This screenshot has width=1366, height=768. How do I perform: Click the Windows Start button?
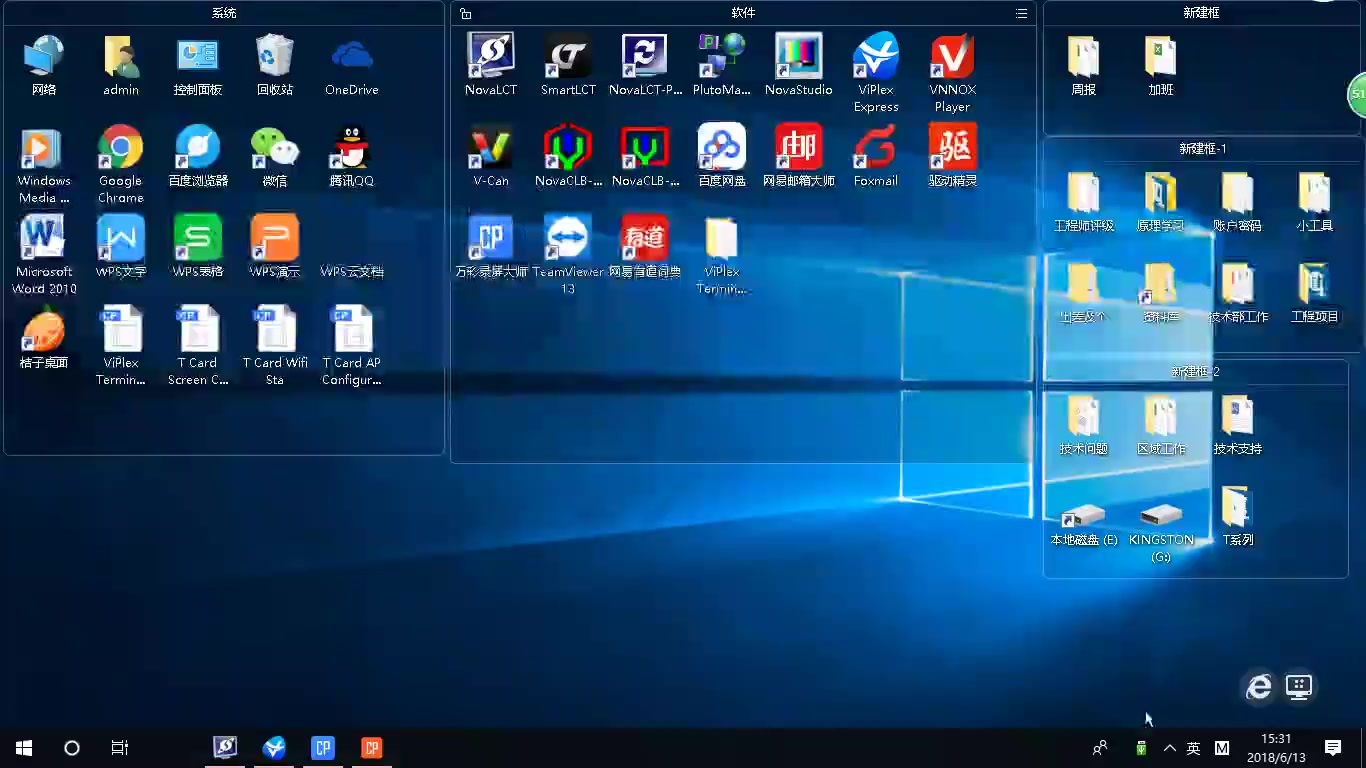[x=24, y=748]
